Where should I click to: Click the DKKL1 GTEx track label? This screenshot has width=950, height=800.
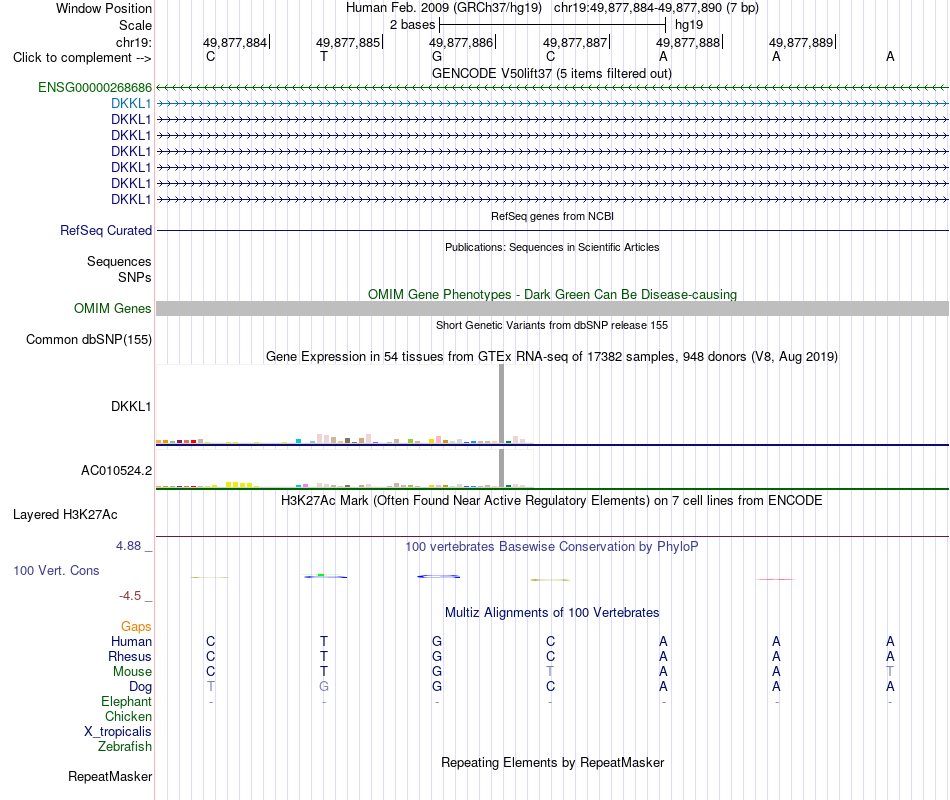(131, 407)
